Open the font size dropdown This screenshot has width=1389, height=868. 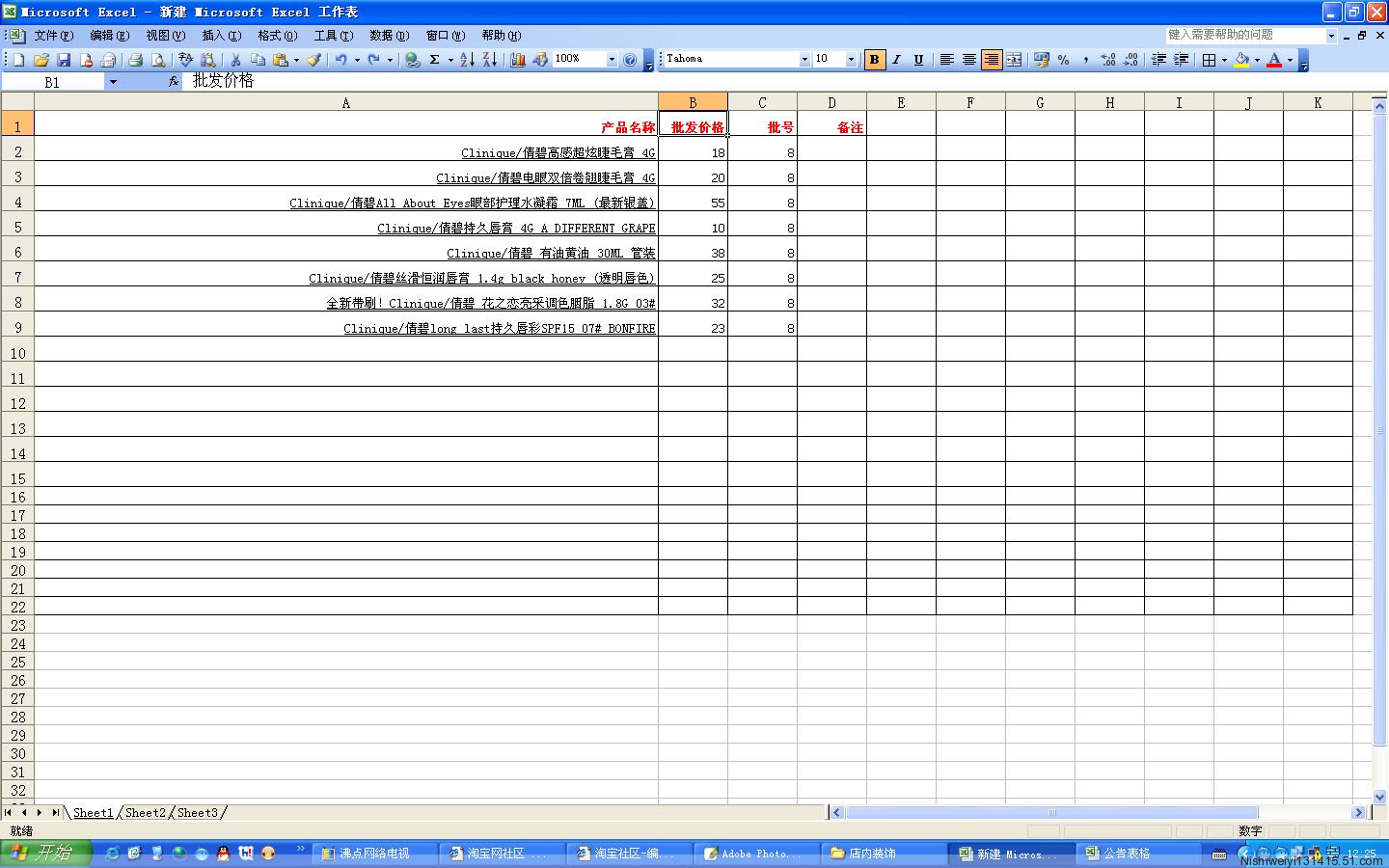tap(851, 60)
